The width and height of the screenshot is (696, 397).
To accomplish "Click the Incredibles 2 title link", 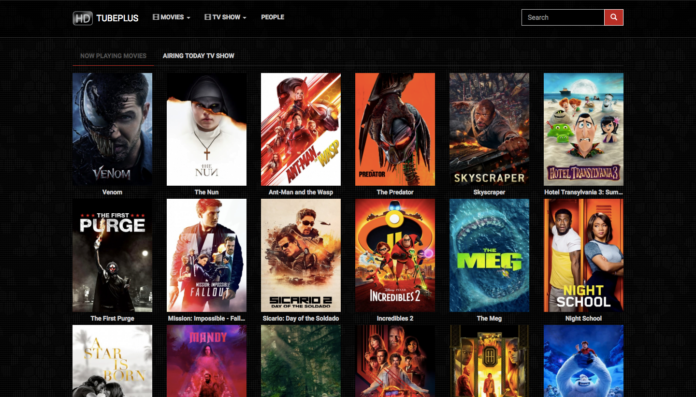I will (x=395, y=318).
